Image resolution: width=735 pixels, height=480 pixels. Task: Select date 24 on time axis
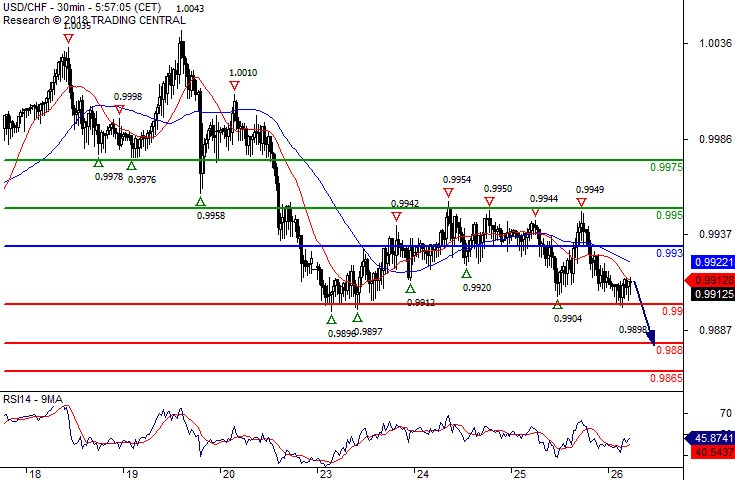(423, 474)
